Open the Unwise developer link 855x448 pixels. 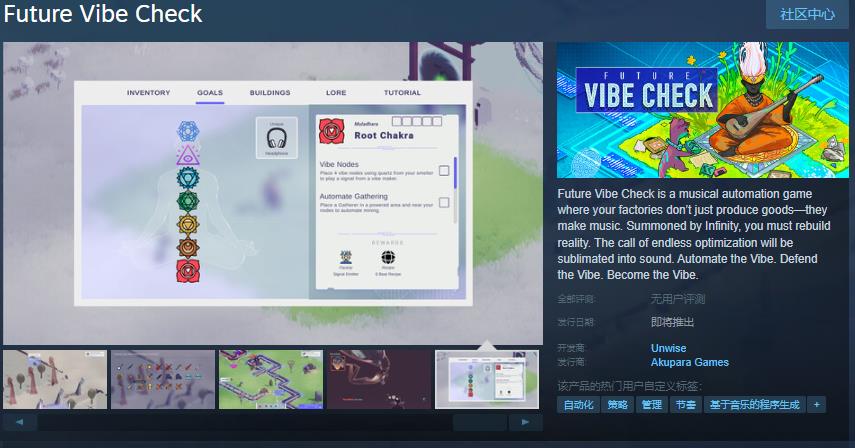[668, 348]
